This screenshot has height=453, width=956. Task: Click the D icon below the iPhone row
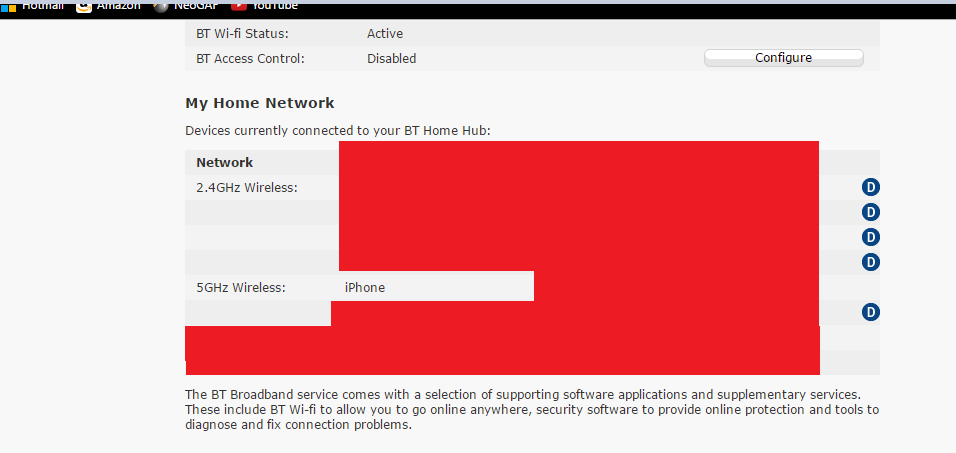coord(870,312)
